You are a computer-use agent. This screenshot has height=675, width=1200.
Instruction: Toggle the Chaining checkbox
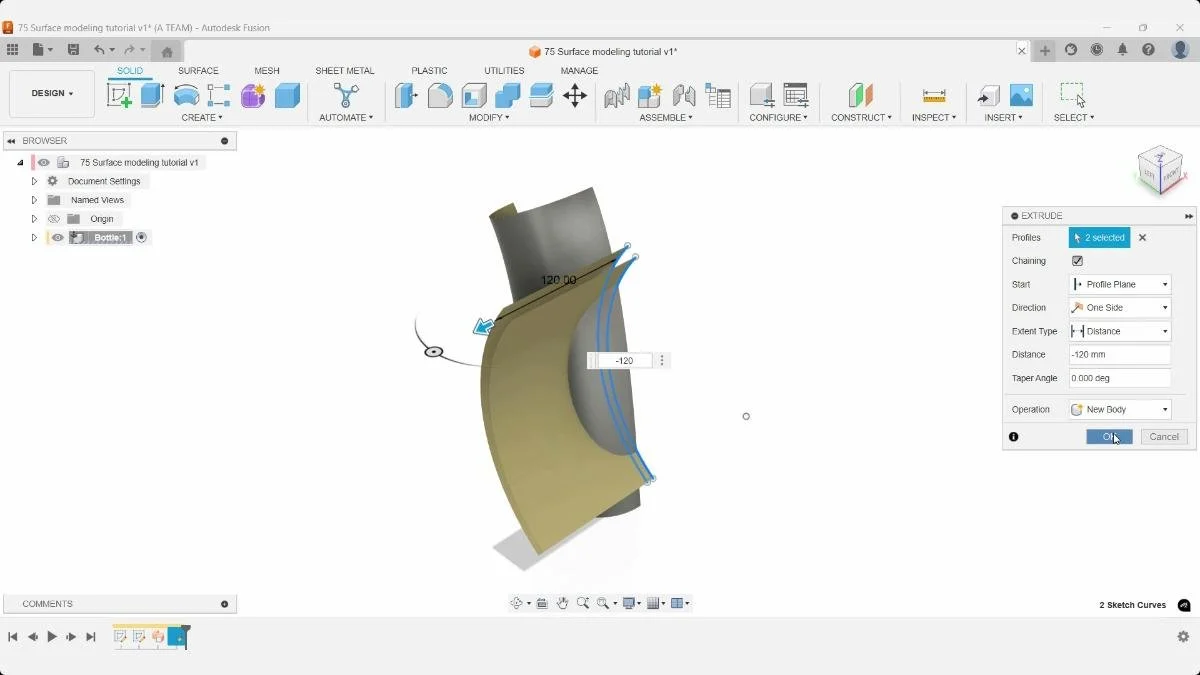[x=1077, y=261]
